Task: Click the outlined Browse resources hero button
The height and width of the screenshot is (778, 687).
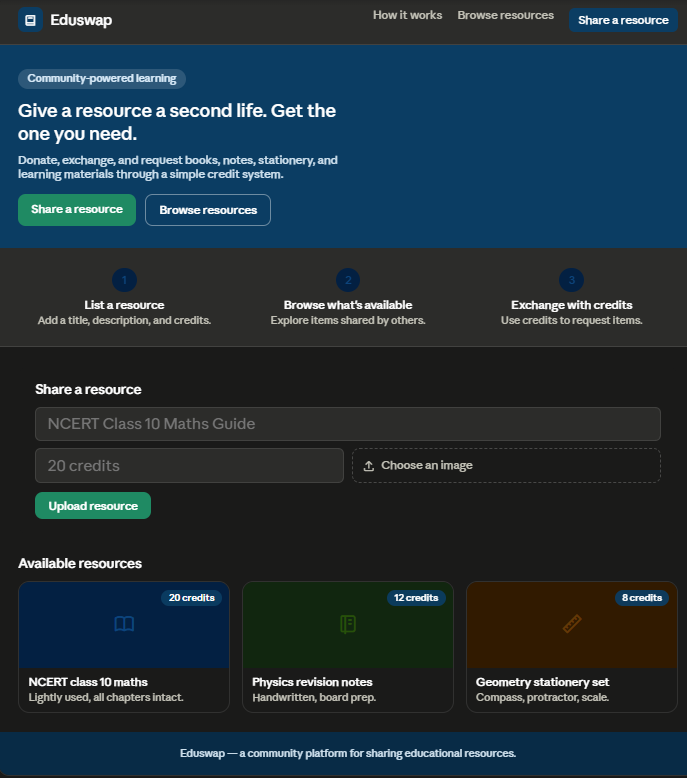Action: pos(208,210)
